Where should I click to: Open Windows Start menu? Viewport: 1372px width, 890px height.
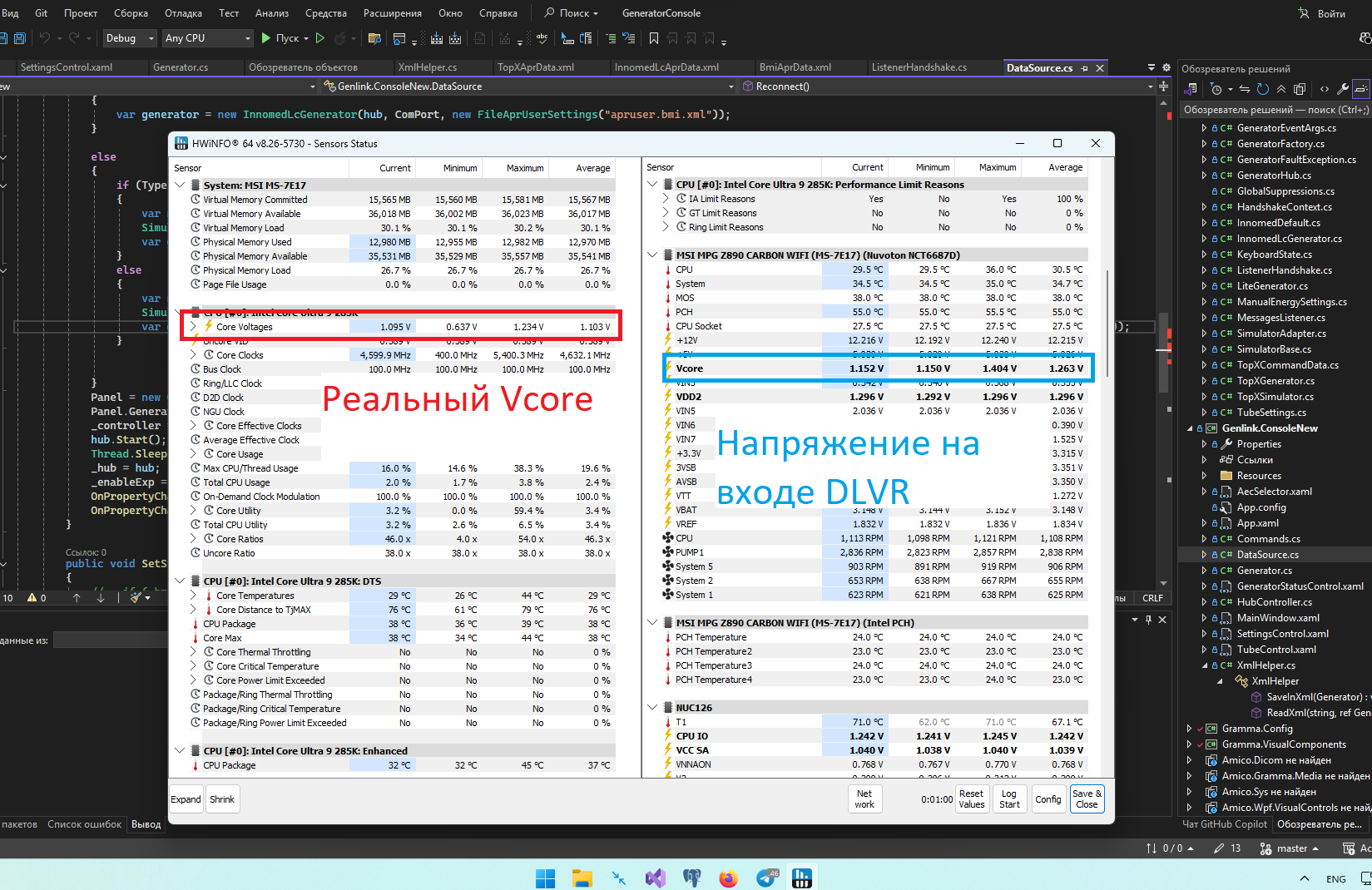tap(545, 878)
